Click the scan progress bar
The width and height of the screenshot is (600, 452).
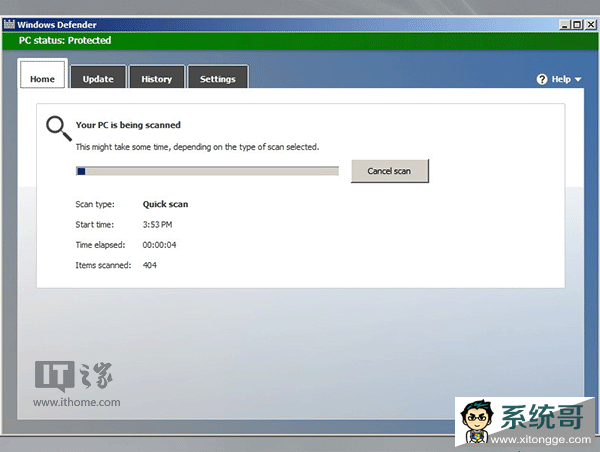(x=207, y=171)
